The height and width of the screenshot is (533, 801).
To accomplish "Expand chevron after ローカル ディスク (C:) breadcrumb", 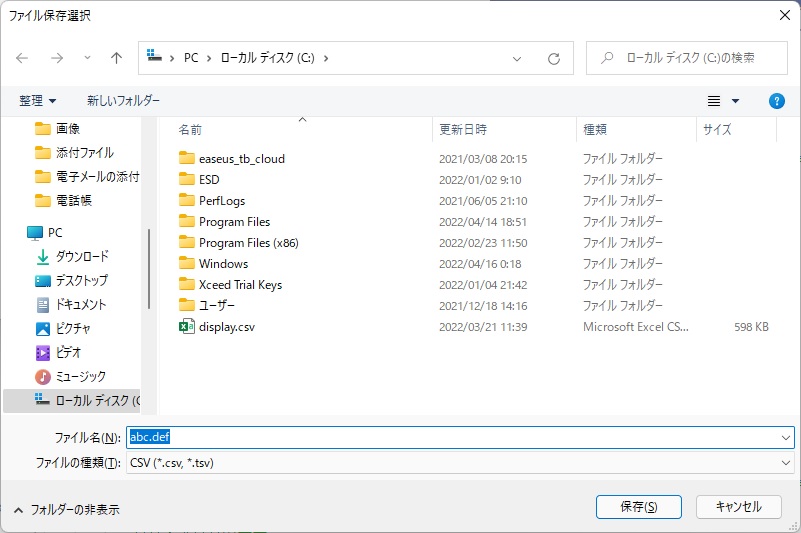I will click(x=326, y=58).
